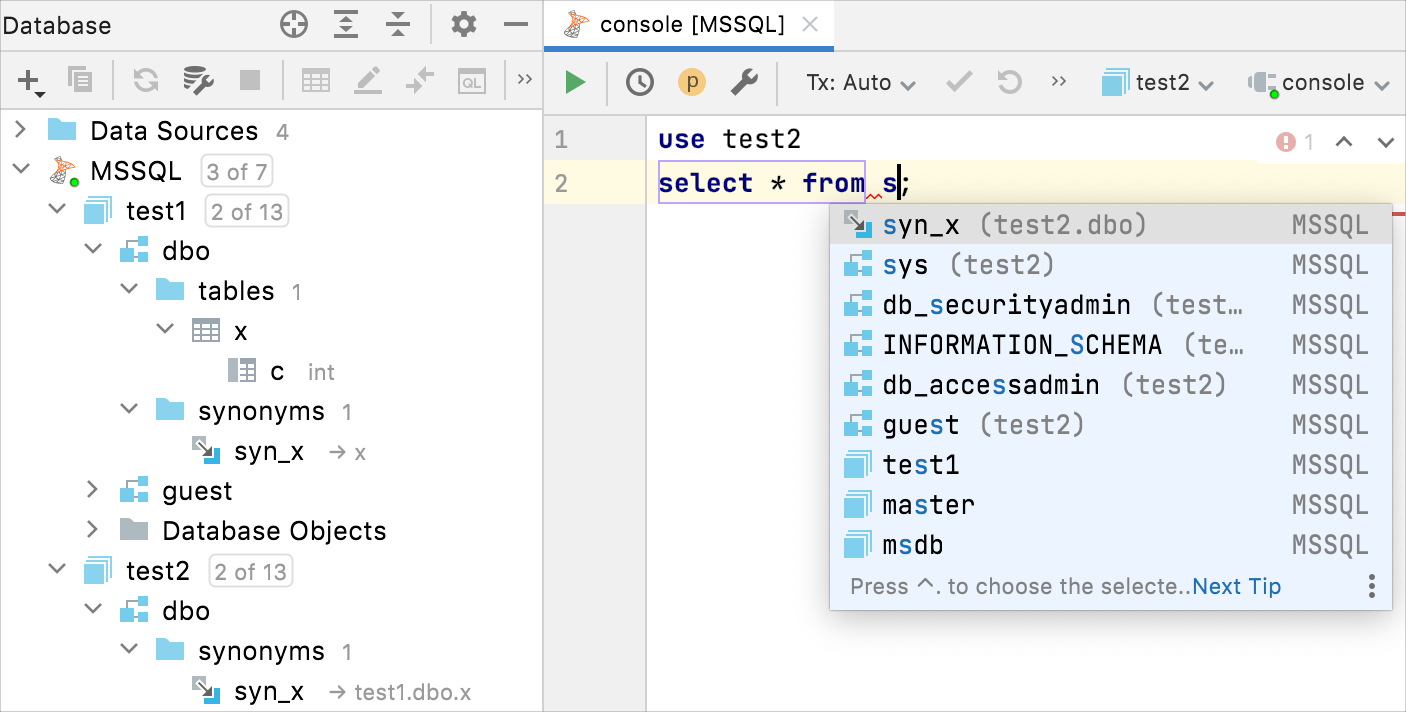The width and height of the screenshot is (1406, 712).
Task: Click the Rollback arrow icon
Action: (1010, 82)
